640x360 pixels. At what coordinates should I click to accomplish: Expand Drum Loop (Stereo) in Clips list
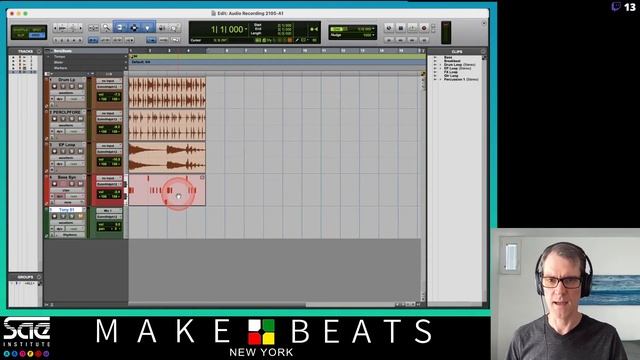pyautogui.click(x=440, y=64)
